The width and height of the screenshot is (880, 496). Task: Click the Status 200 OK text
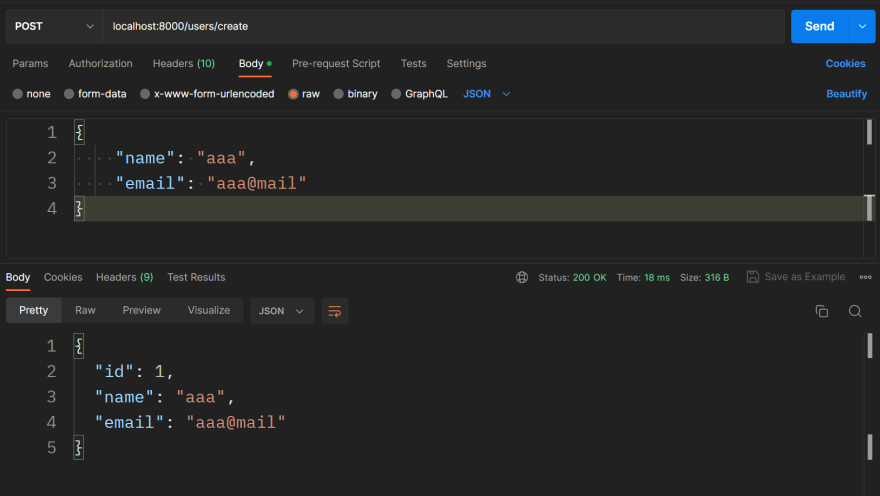pyautogui.click(x=572, y=277)
